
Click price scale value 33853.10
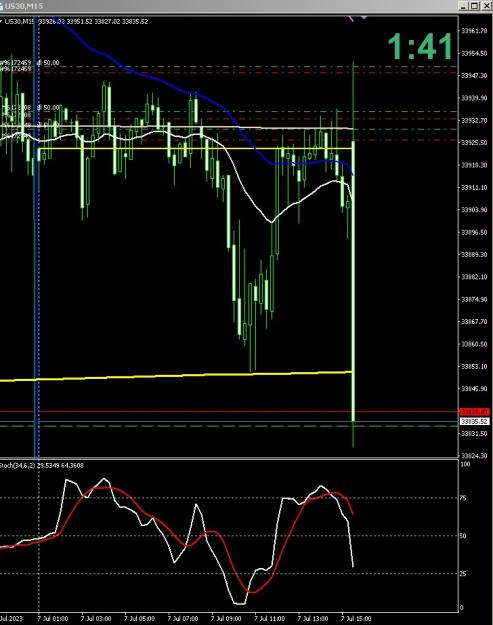pyautogui.click(x=474, y=366)
